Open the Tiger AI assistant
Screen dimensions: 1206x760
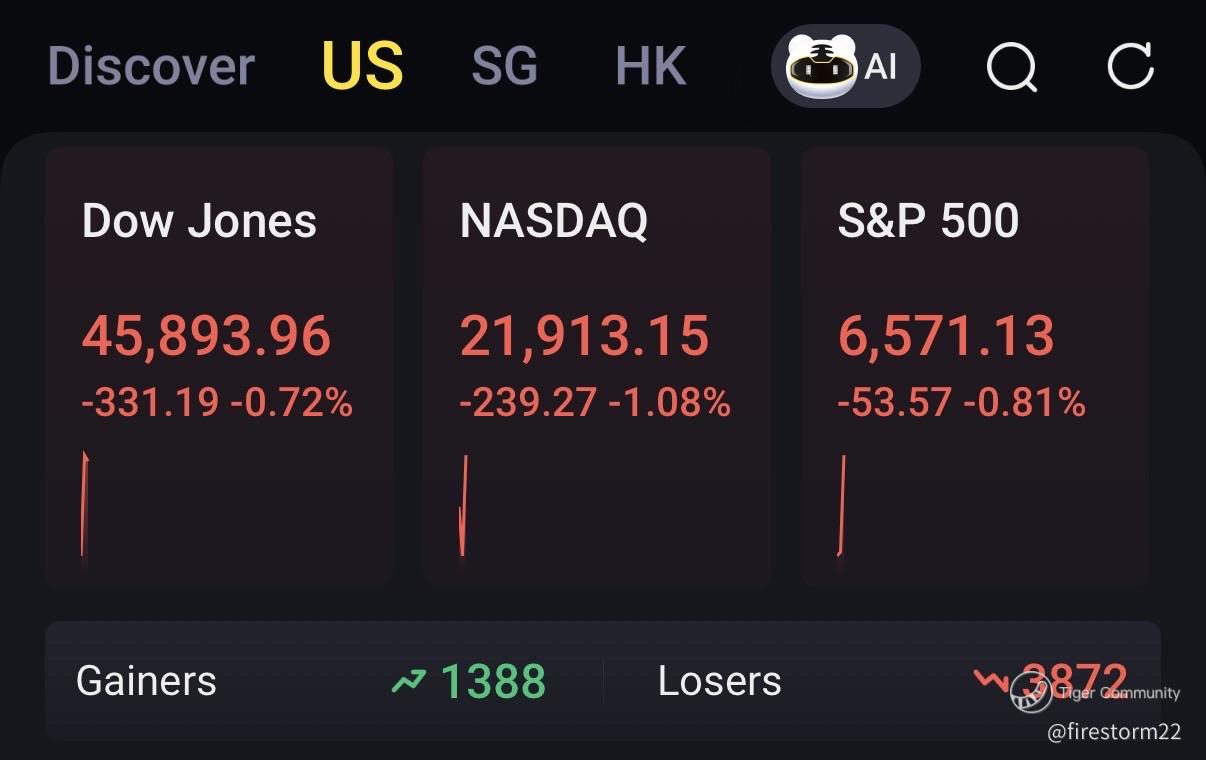845,67
